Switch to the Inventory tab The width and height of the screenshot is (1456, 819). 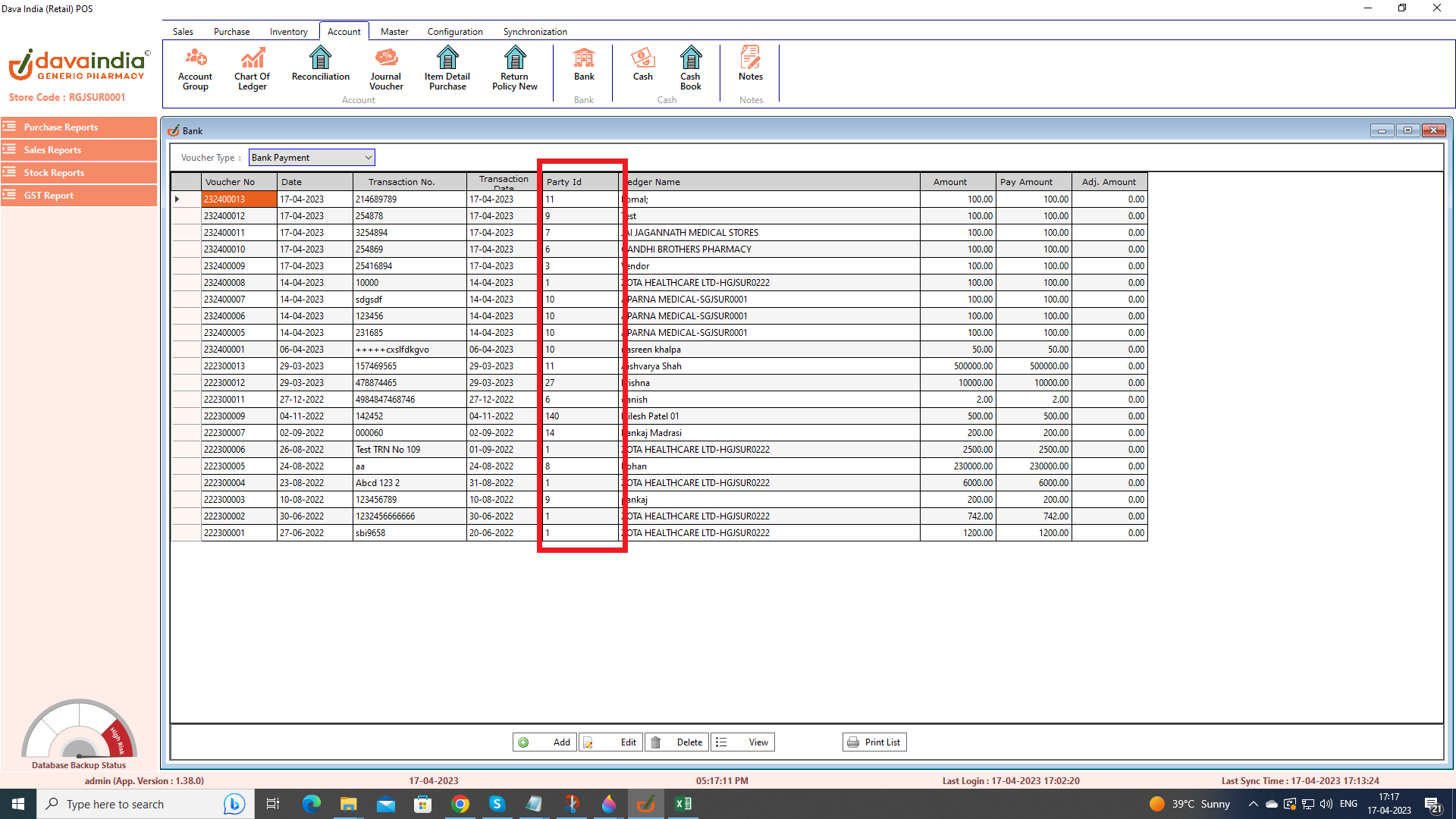pos(288,32)
